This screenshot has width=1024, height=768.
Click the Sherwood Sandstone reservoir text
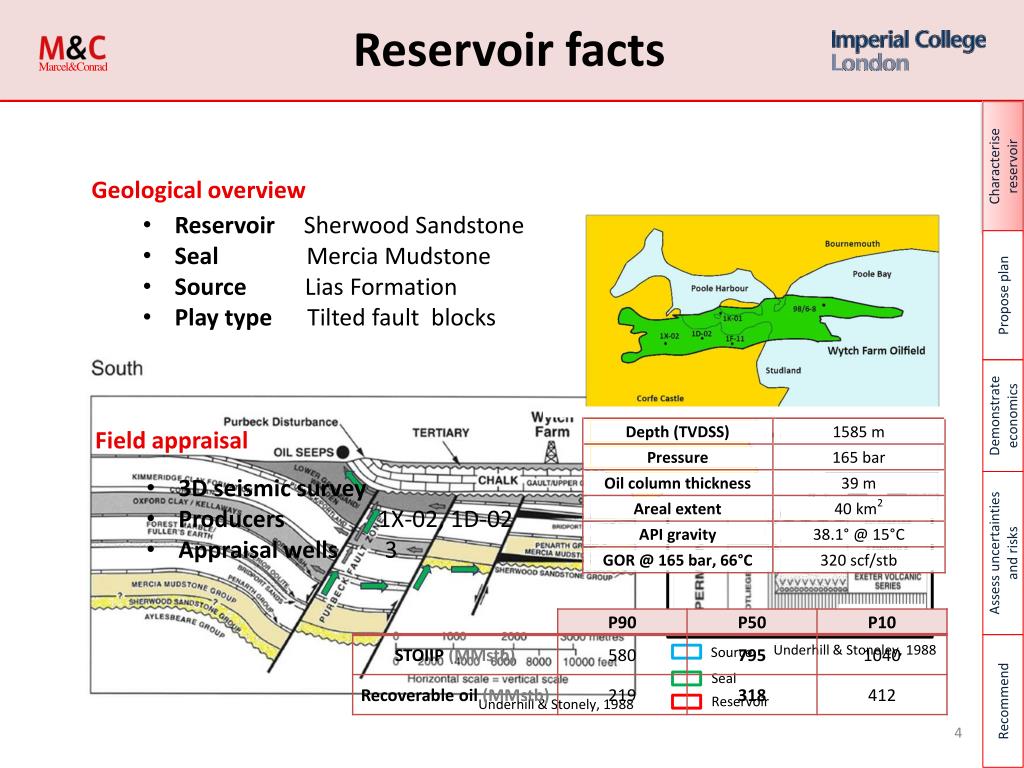(x=413, y=225)
